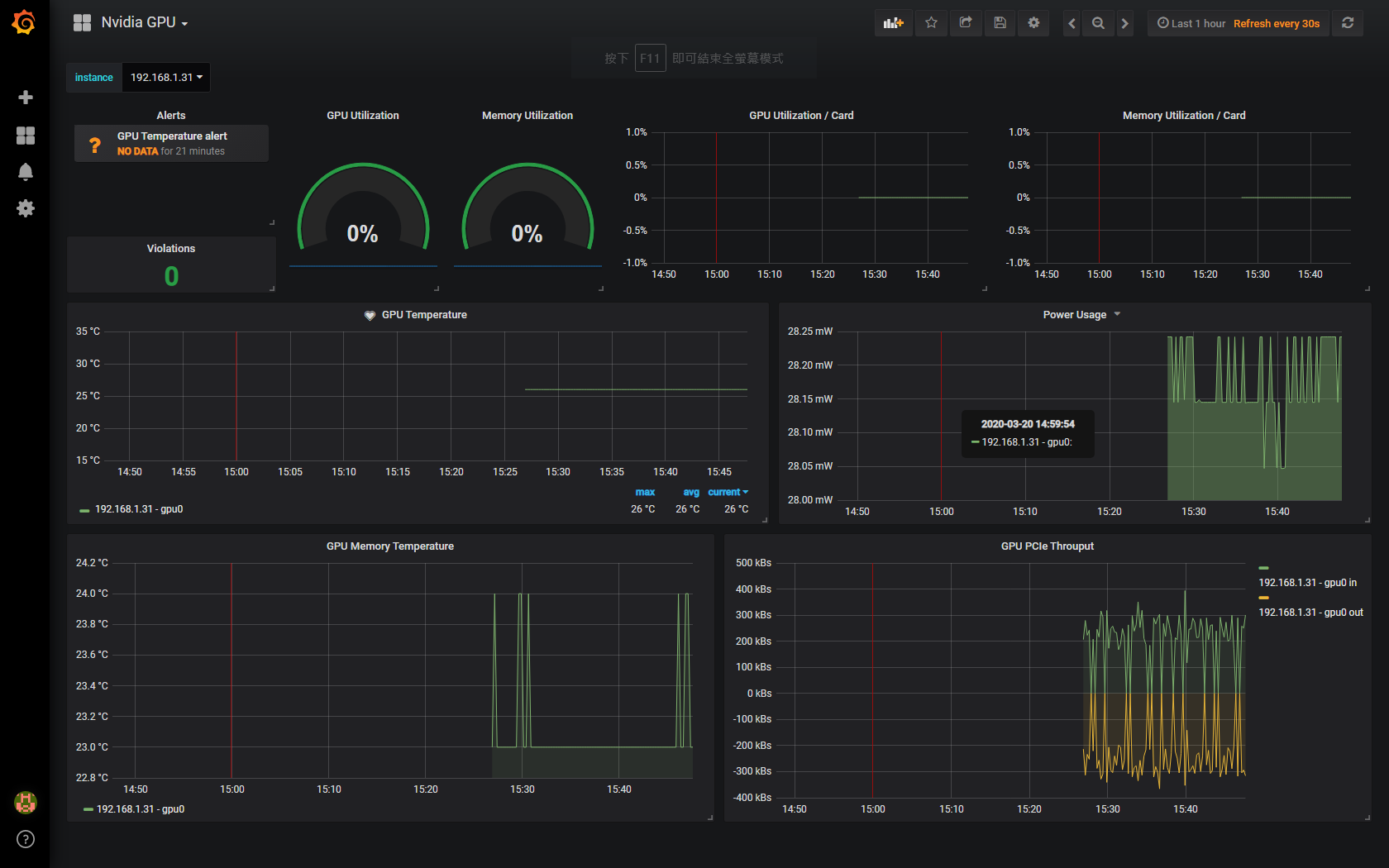Screen dimensions: 1389x868
Task: Open the GPU Temperature panel title menu
Action: (x=424, y=315)
